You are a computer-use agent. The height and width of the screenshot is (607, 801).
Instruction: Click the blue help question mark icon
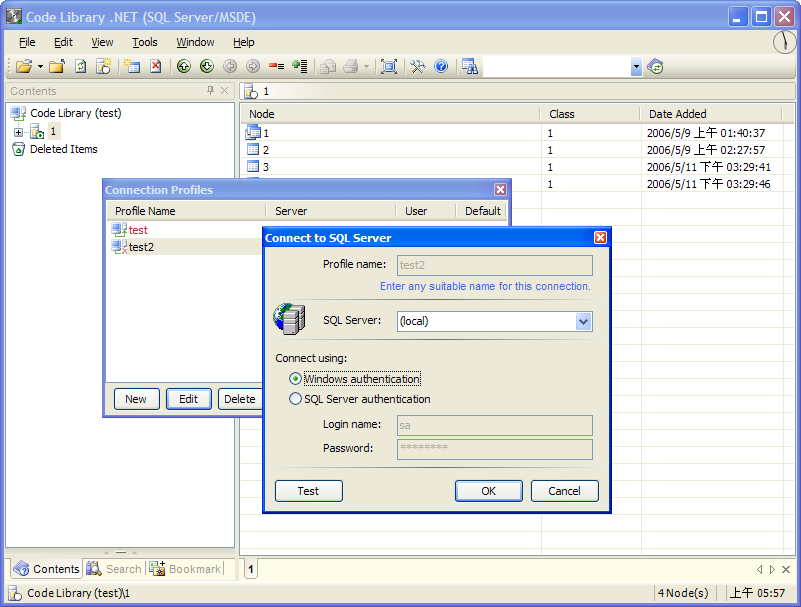click(441, 66)
